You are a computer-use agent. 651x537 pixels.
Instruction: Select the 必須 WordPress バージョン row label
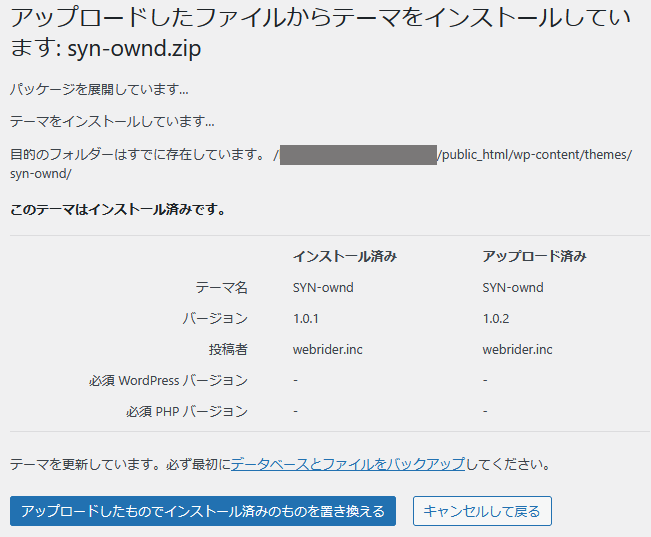(x=167, y=380)
